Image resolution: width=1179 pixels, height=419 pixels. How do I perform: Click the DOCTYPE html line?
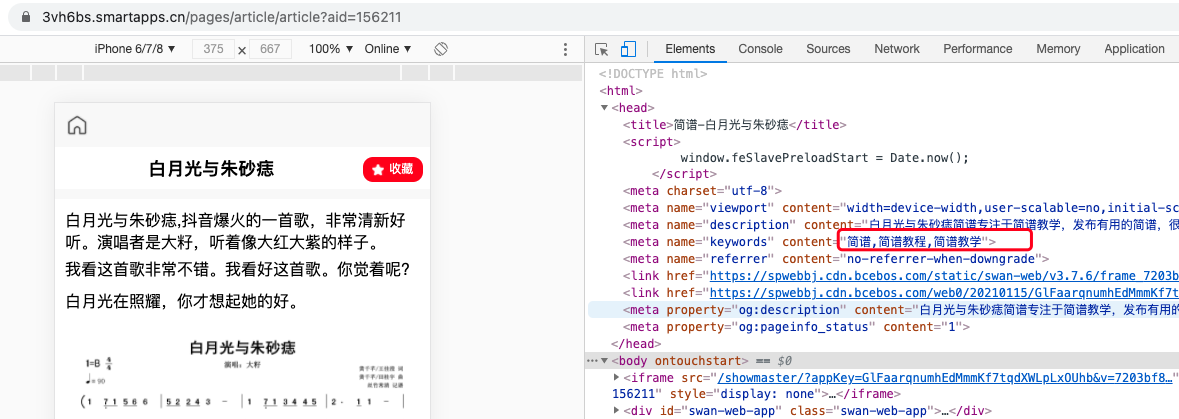[653, 74]
